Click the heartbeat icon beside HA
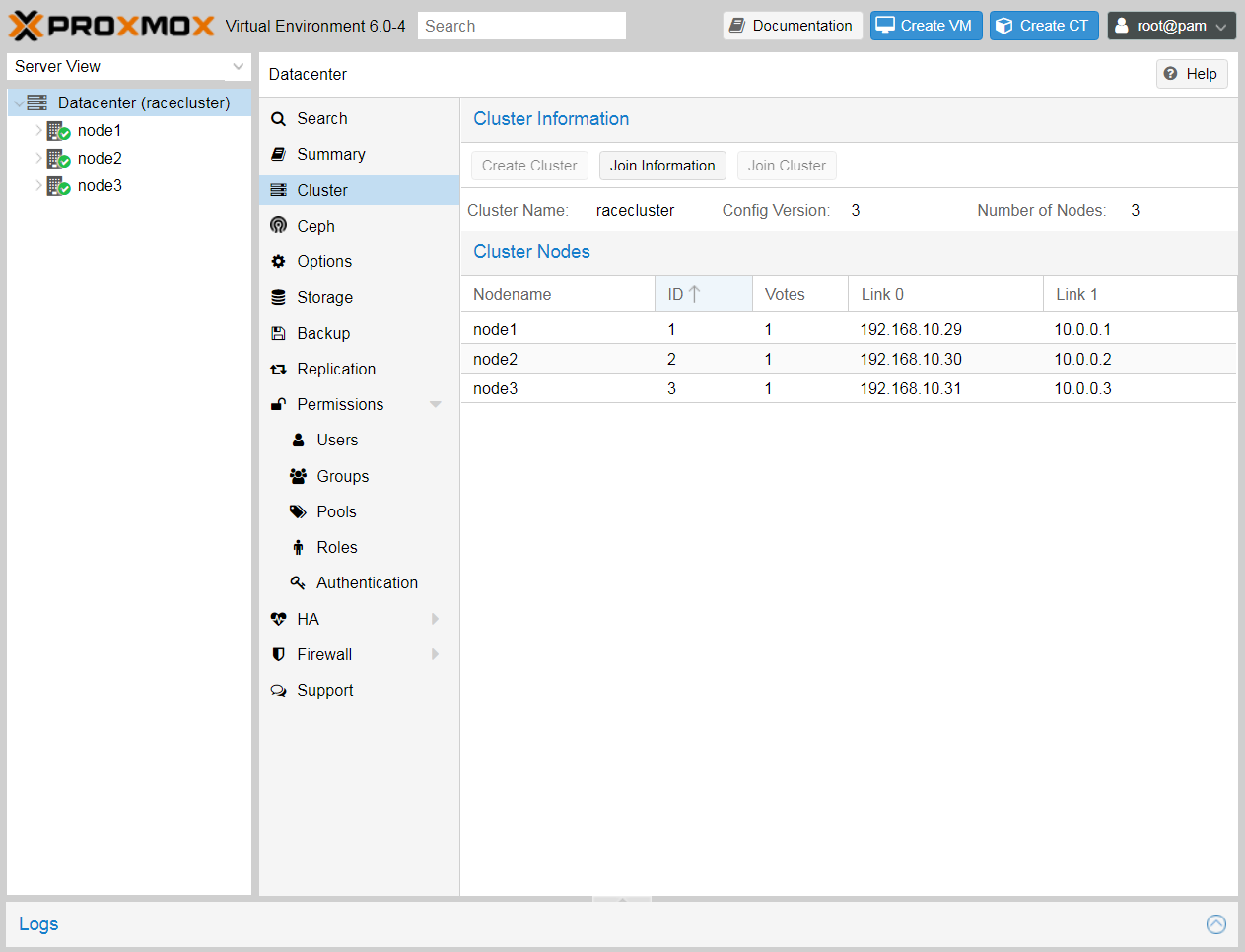Viewport: 1245px width, 952px height. point(279,619)
